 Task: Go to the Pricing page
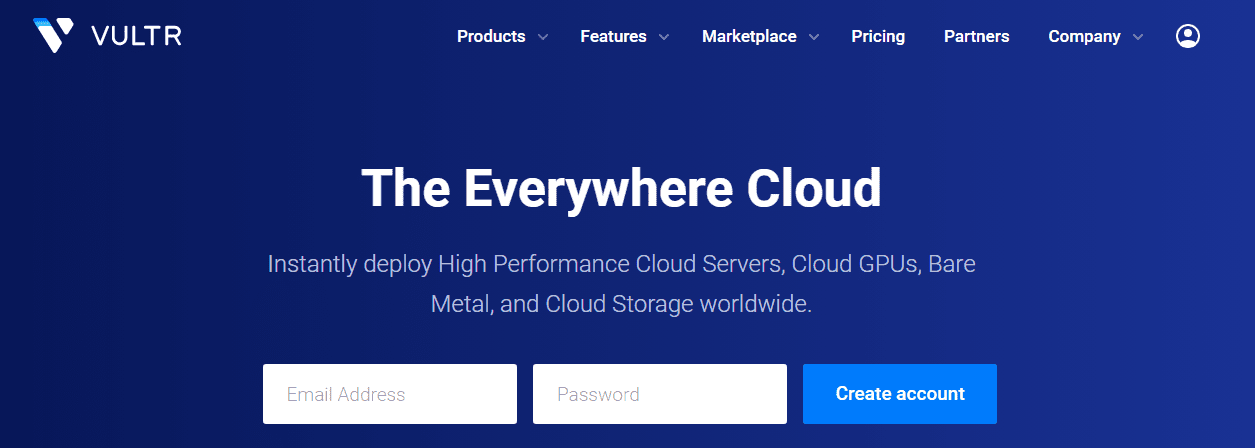[878, 37]
